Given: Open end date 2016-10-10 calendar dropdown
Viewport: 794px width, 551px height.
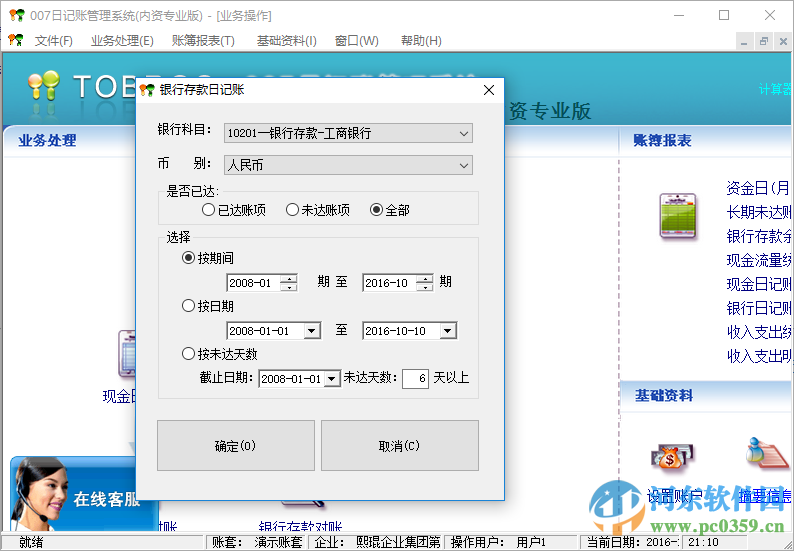Looking at the screenshot, I should point(448,331).
